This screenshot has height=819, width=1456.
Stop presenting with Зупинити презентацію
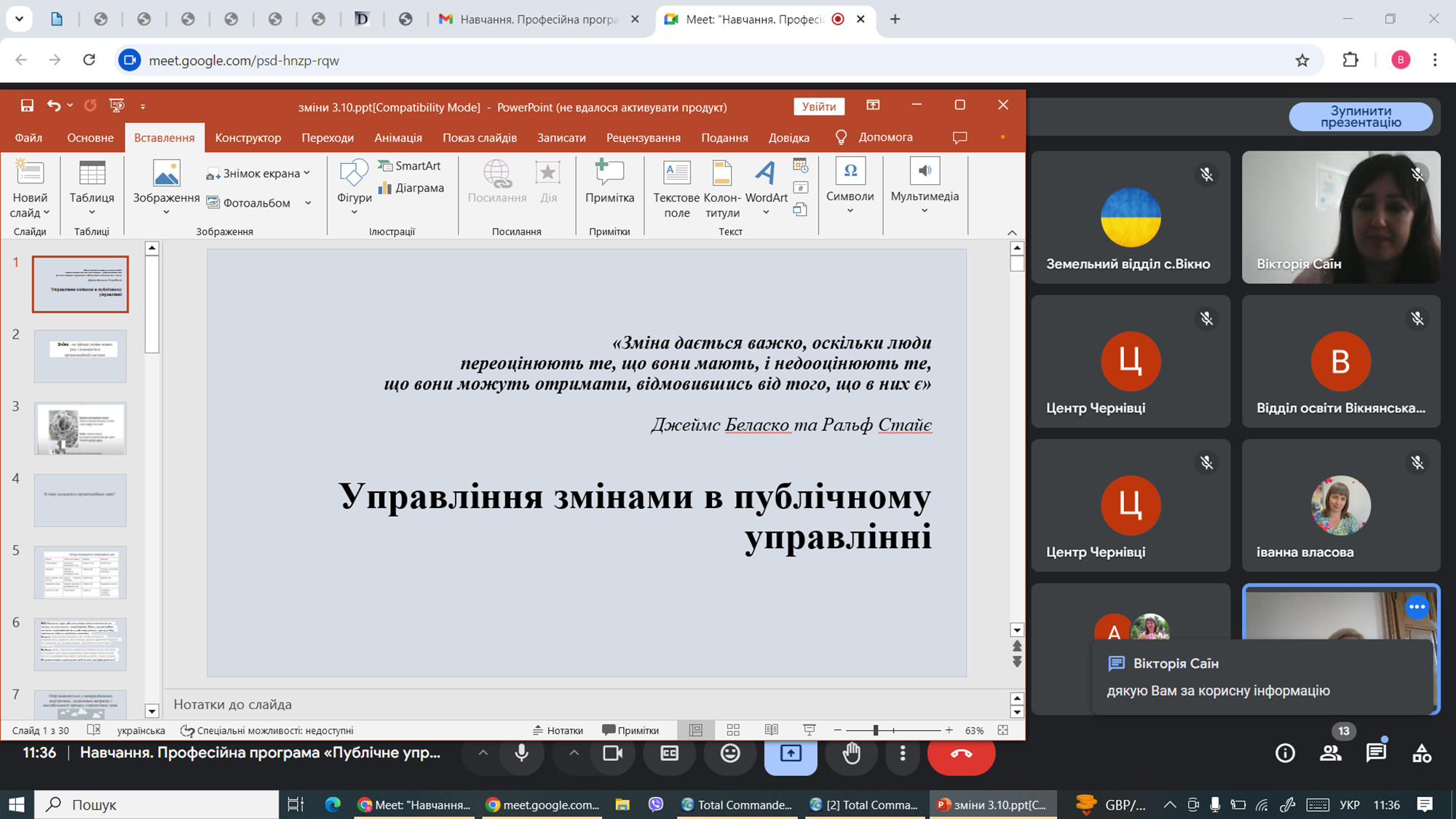[x=1360, y=116]
